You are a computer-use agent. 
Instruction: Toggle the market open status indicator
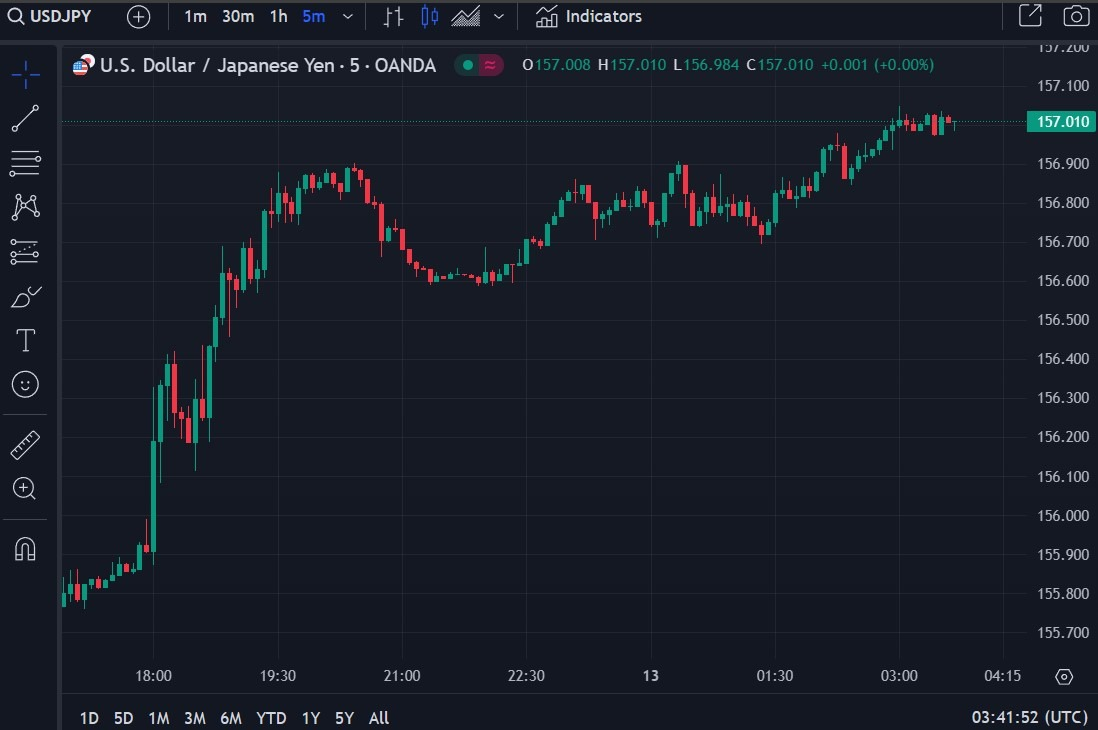[x=467, y=65]
